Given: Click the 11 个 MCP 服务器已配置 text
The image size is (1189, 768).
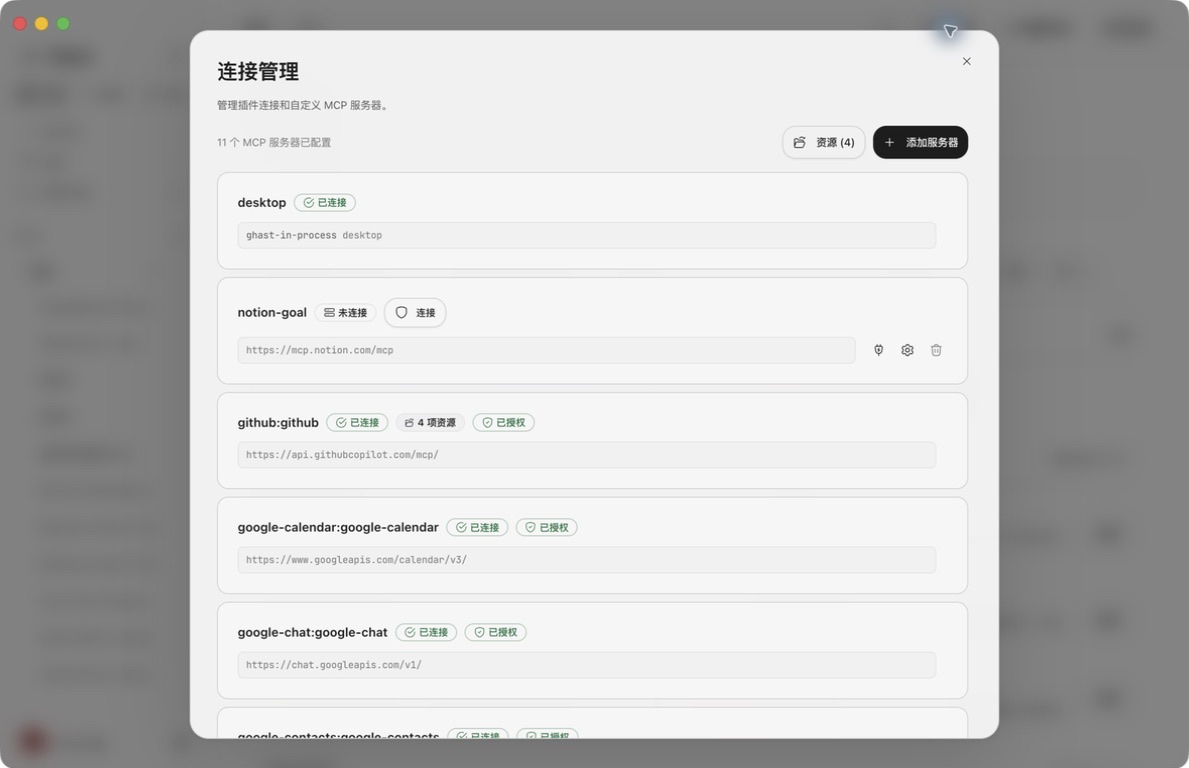Looking at the screenshot, I should (x=274, y=143).
